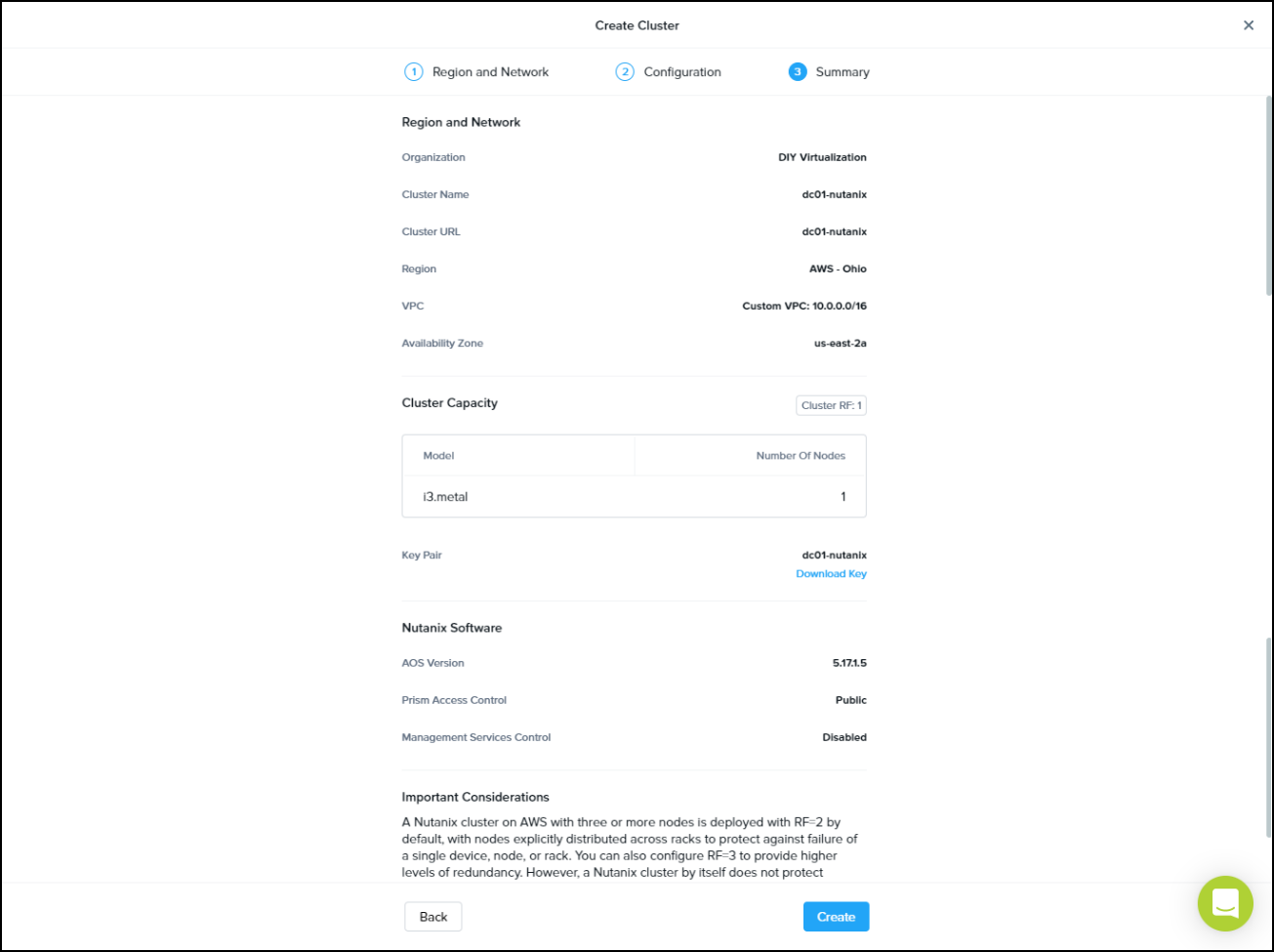The width and height of the screenshot is (1274, 952).
Task: Click the Model column header
Action: [438, 456]
